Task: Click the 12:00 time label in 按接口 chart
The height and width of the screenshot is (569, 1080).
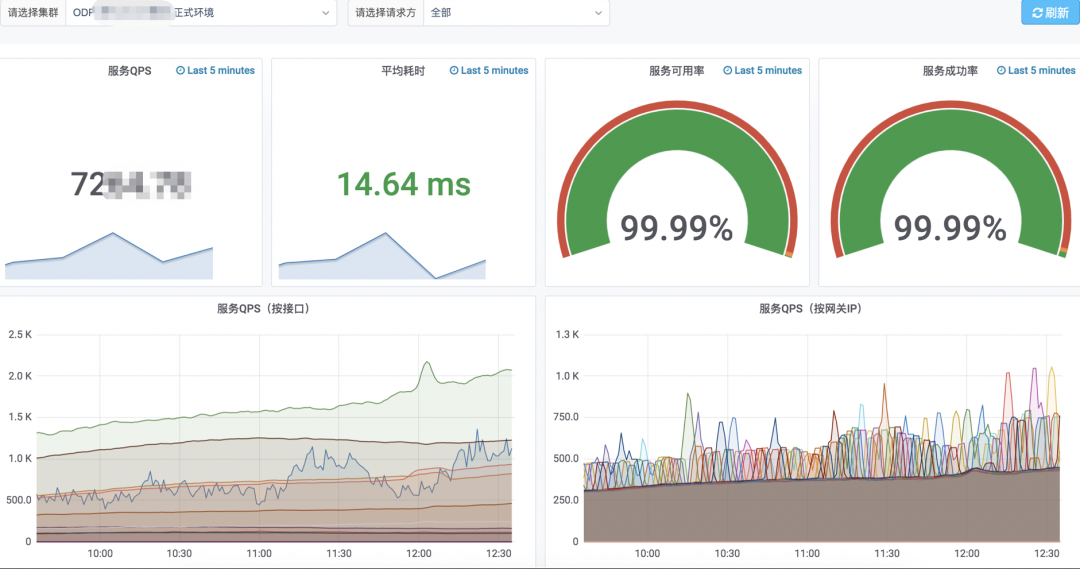Action: 419,553
